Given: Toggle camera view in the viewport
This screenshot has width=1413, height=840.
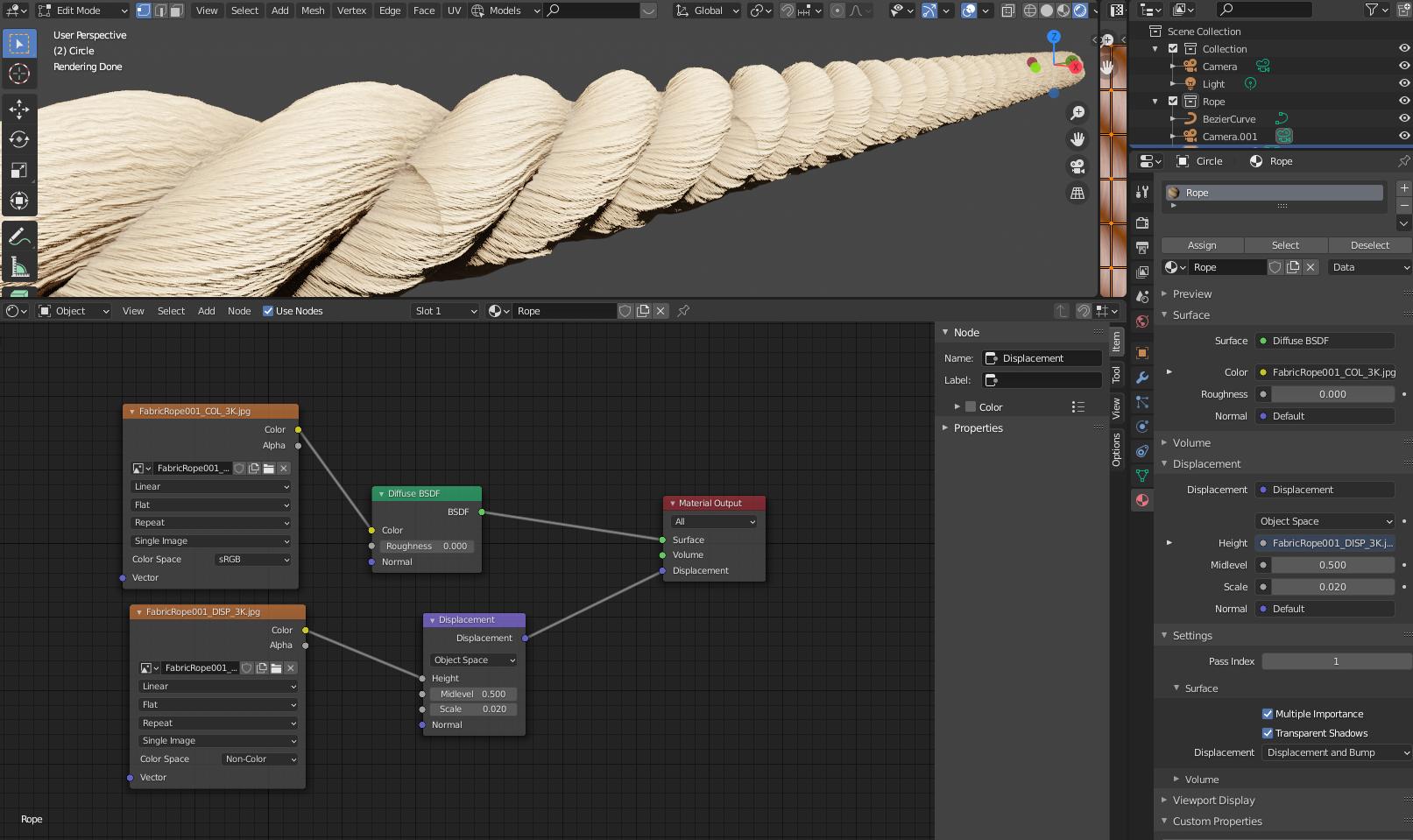Looking at the screenshot, I should click(x=1077, y=166).
